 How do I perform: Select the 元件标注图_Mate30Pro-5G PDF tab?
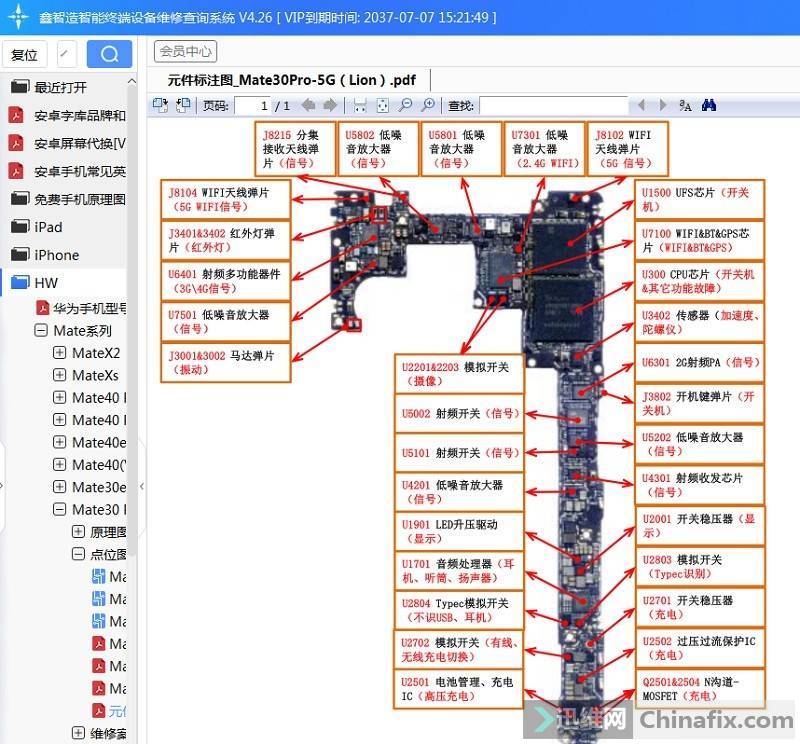click(x=292, y=80)
